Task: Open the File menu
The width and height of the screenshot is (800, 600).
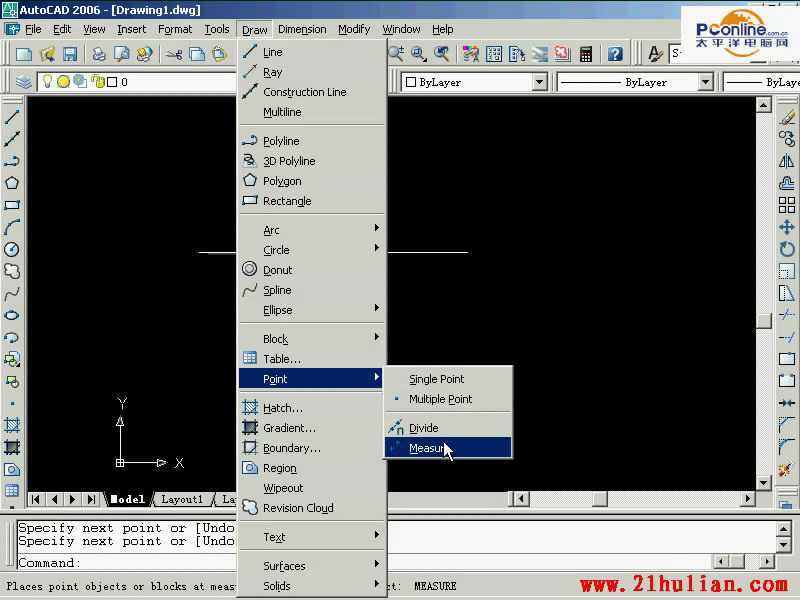Action: [x=33, y=30]
